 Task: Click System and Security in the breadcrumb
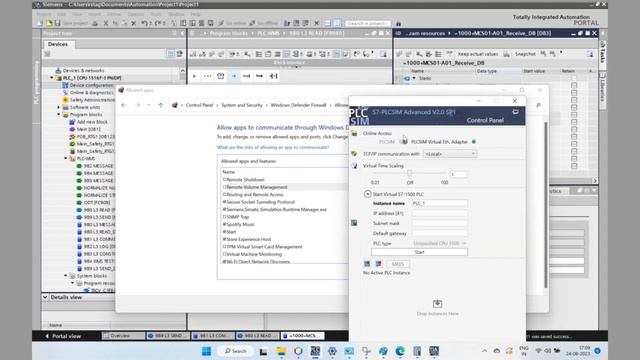pos(242,105)
